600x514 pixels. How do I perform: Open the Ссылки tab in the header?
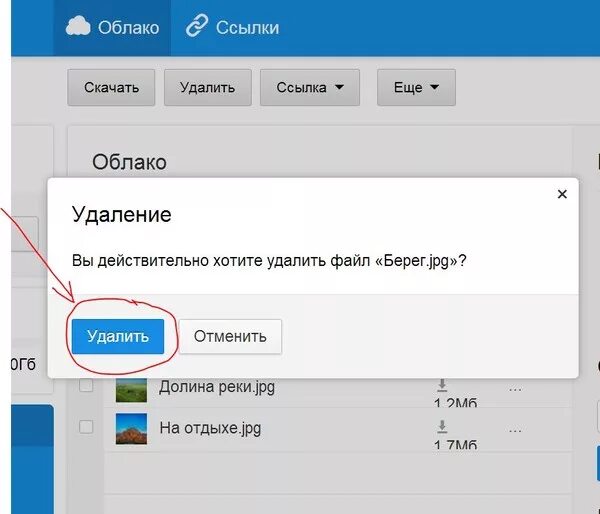click(x=232, y=28)
